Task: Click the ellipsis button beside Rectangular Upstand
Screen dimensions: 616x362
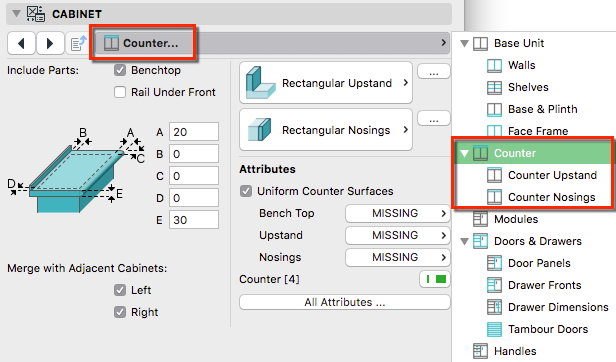Action: [x=434, y=72]
